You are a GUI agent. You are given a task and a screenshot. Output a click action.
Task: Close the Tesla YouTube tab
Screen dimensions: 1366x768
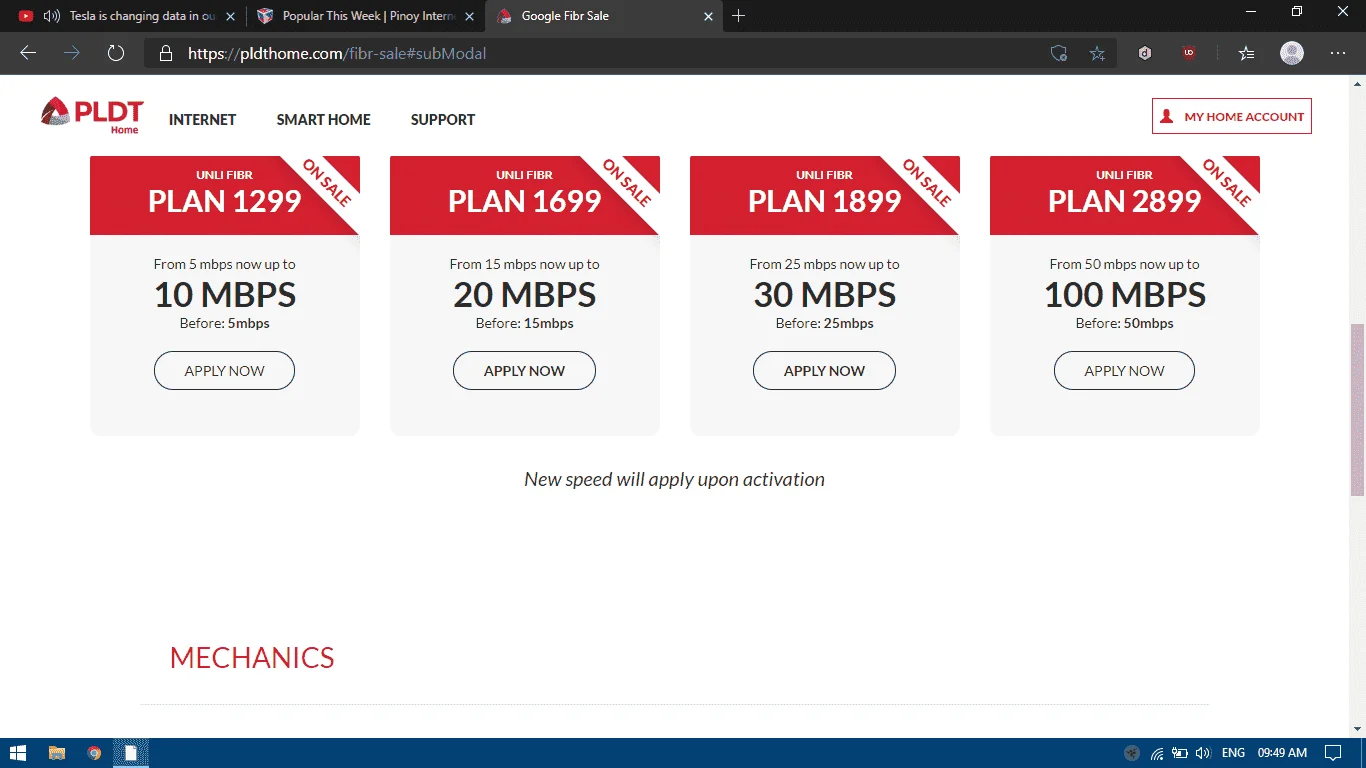(x=231, y=16)
